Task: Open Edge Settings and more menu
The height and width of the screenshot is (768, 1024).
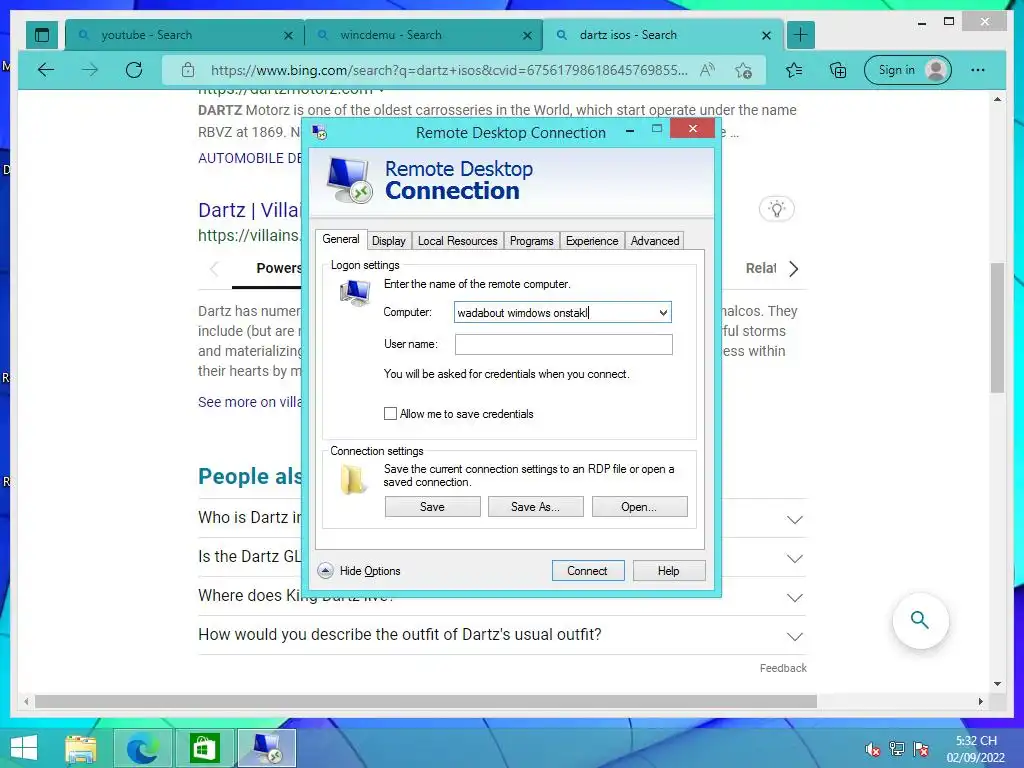Action: click(978, 70)
